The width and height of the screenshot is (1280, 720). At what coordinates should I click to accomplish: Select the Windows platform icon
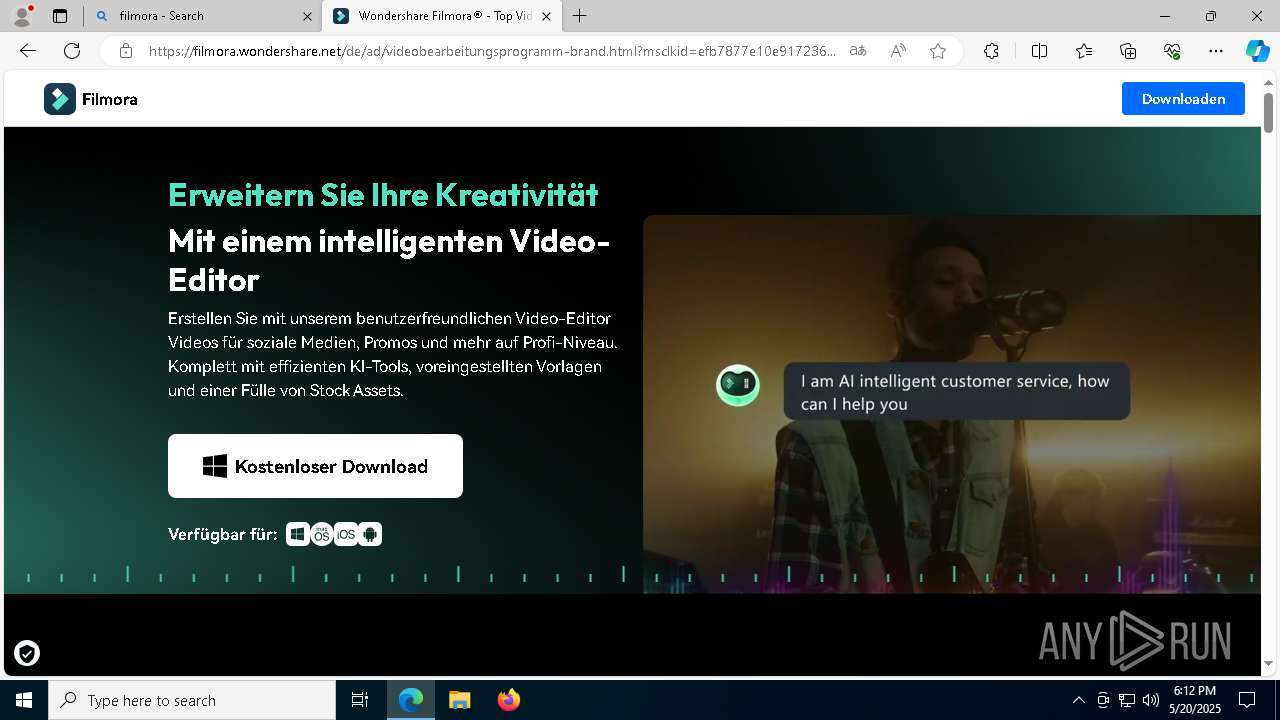(297, 534)
